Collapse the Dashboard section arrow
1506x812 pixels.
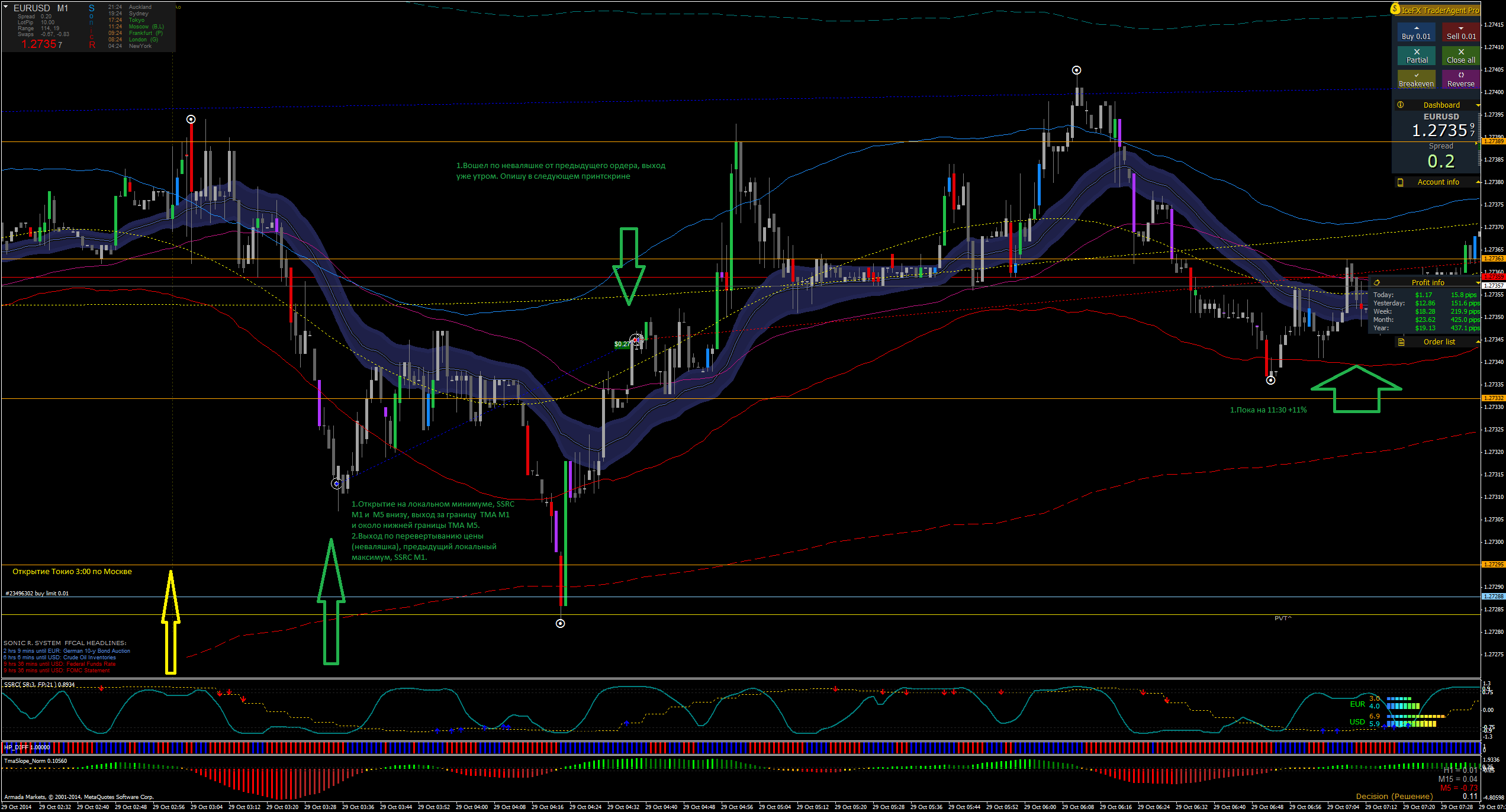point(1478,105)
